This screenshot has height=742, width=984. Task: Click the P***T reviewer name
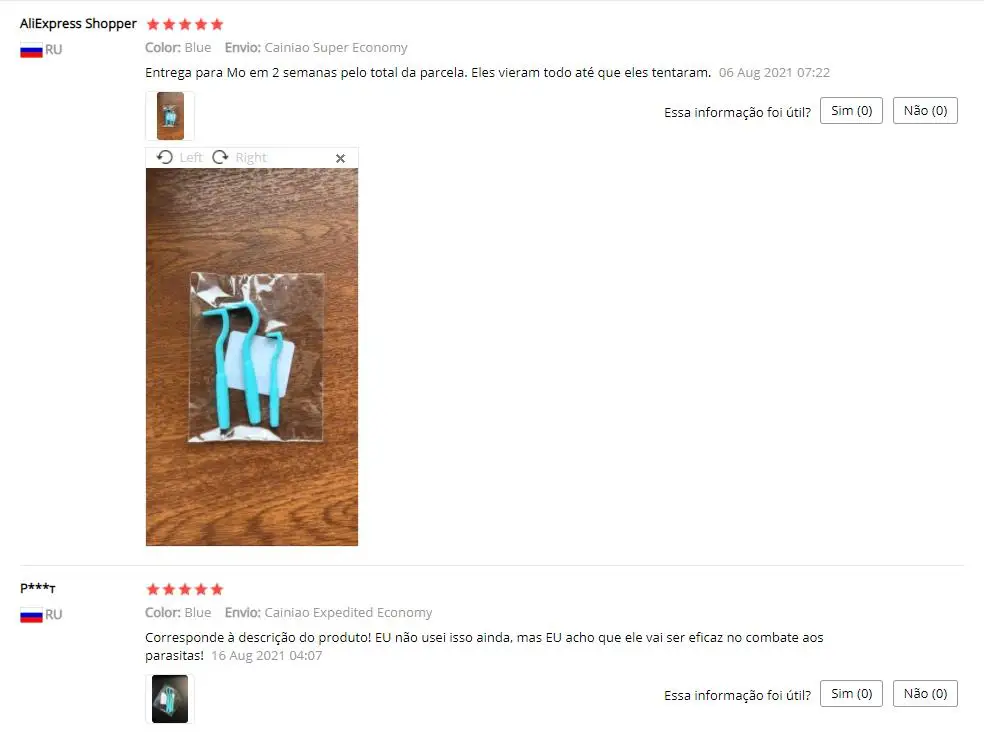[x=38, y=588]
